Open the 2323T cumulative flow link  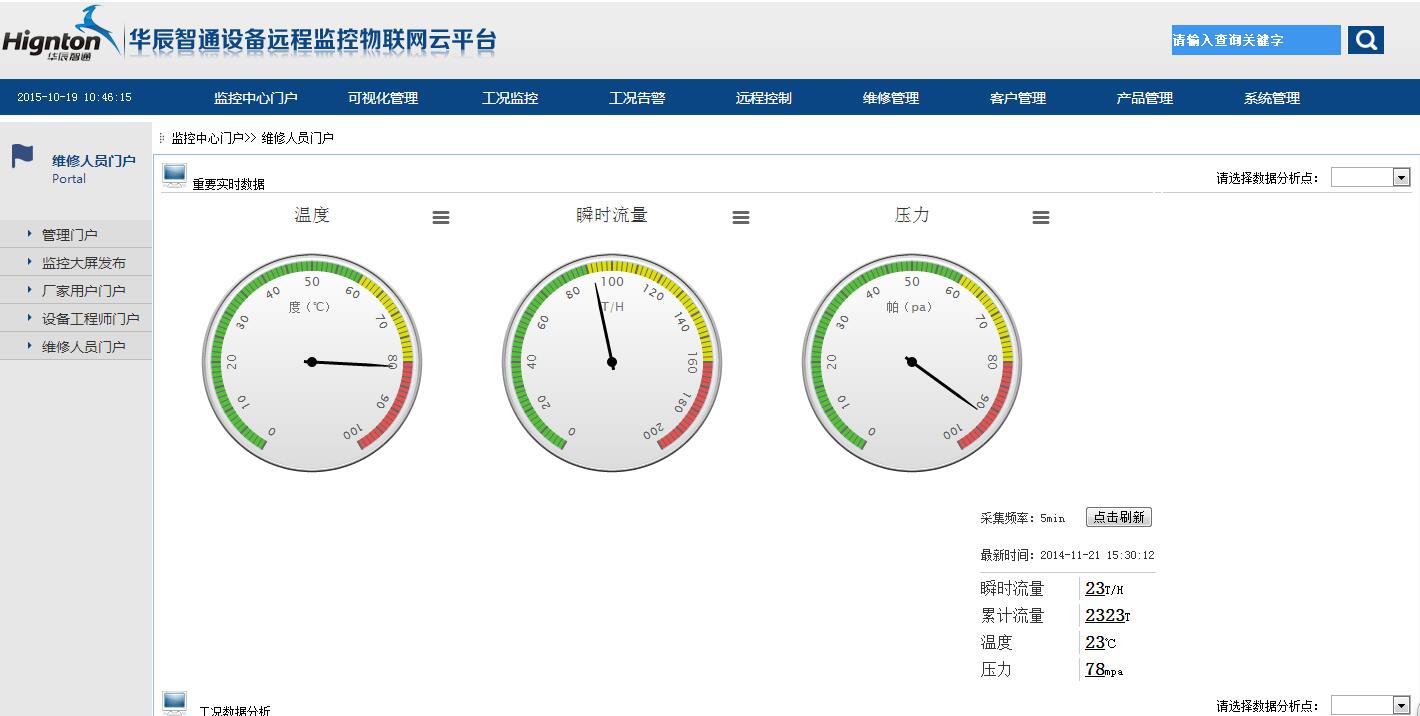point(1103,615)
